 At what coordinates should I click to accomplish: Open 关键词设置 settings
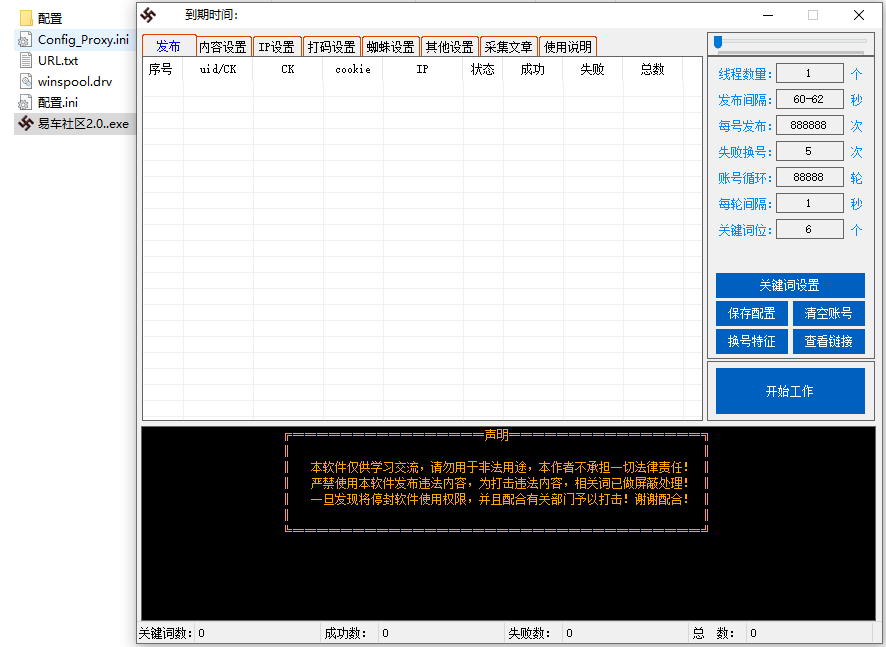click(x=790, y=285)
